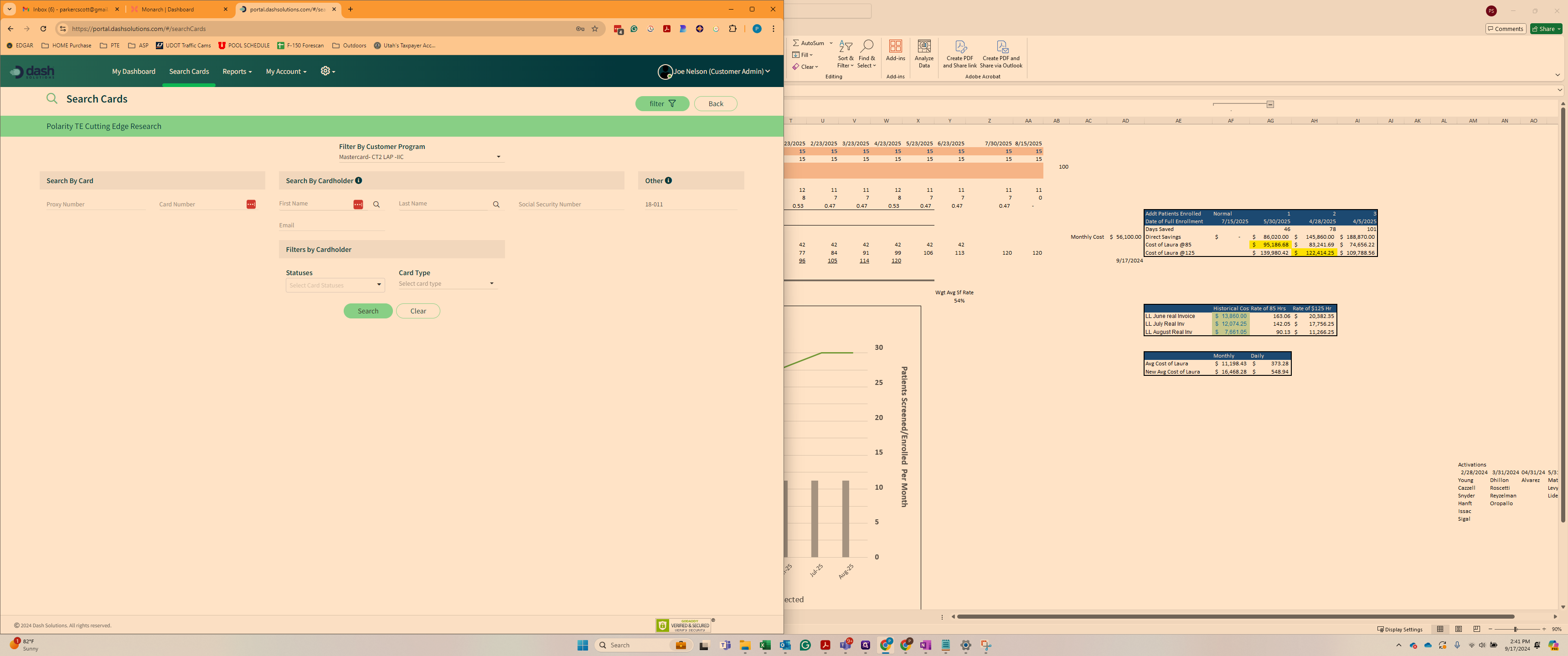The height and width of the screenshot is (656, 1568).
Task: Click Create PDF and Share via Outlook
Action: click(x=1001, y=54)
